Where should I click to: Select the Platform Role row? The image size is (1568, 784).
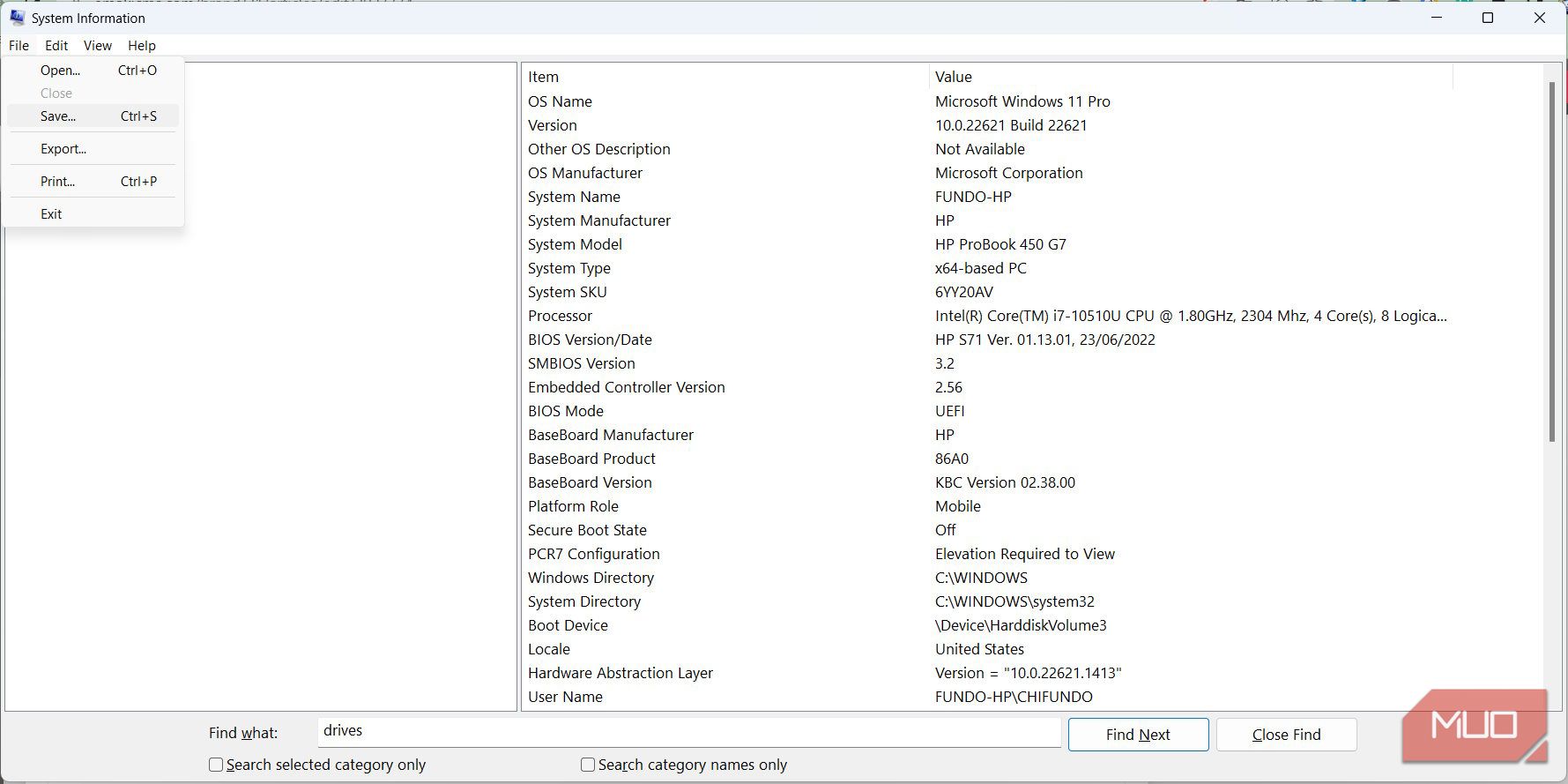(987, 506)
